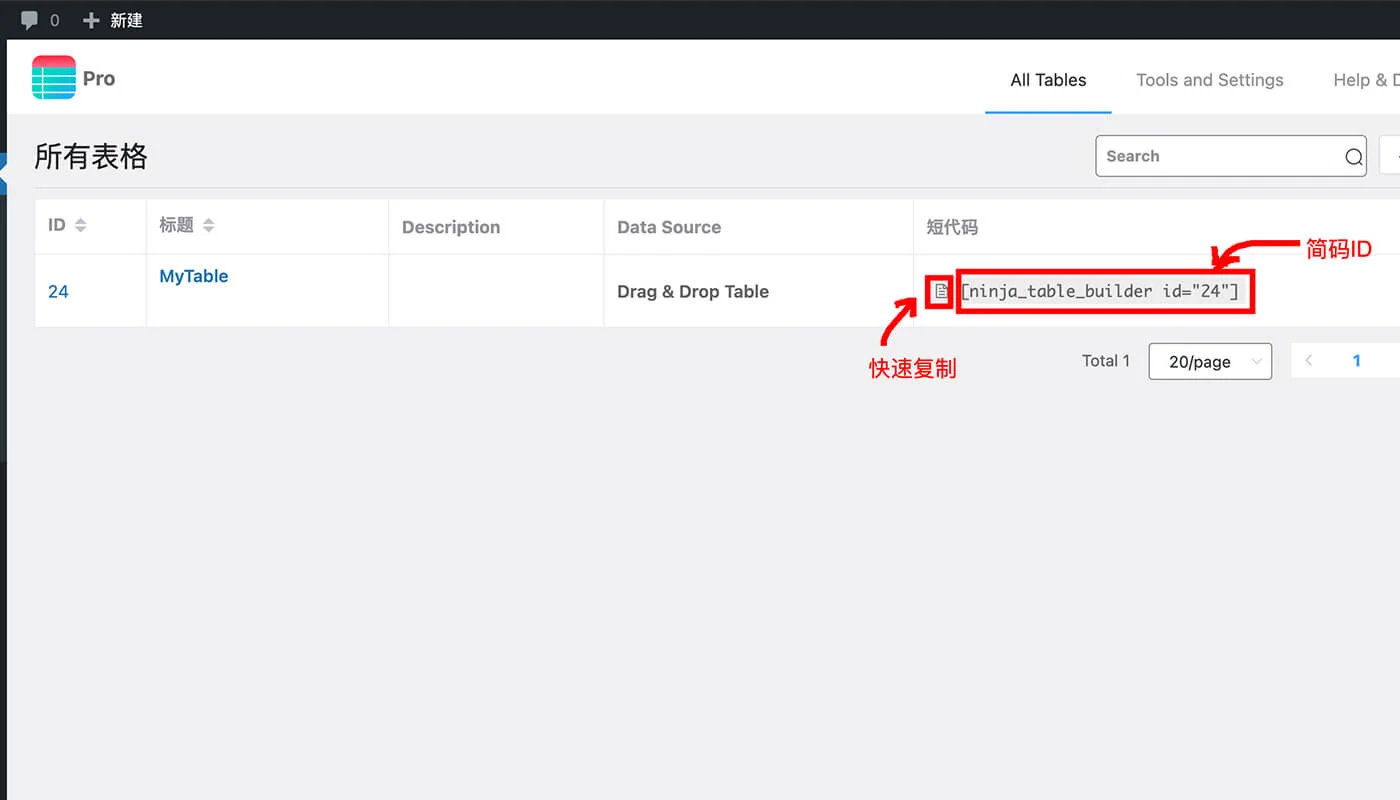
Task: Click the comments bubble icon in admin bar
Action: 30,20
